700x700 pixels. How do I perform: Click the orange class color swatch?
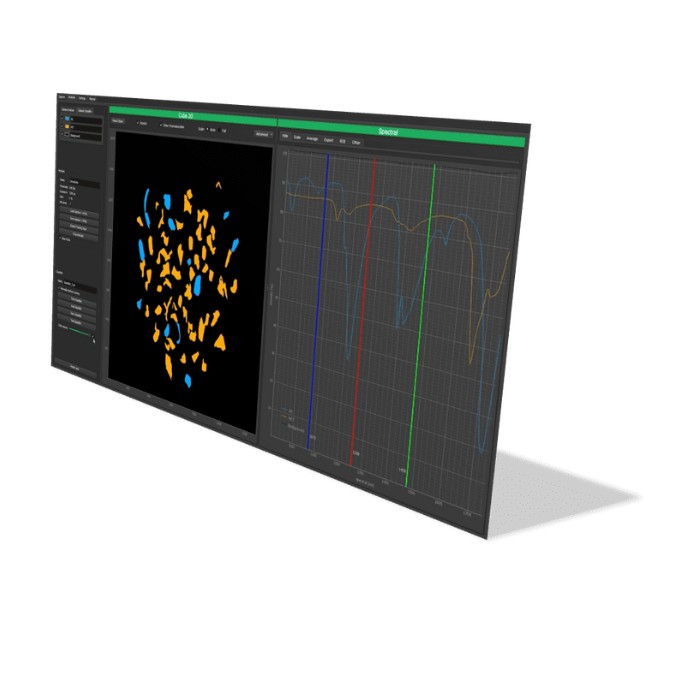[x=68, y=127]
